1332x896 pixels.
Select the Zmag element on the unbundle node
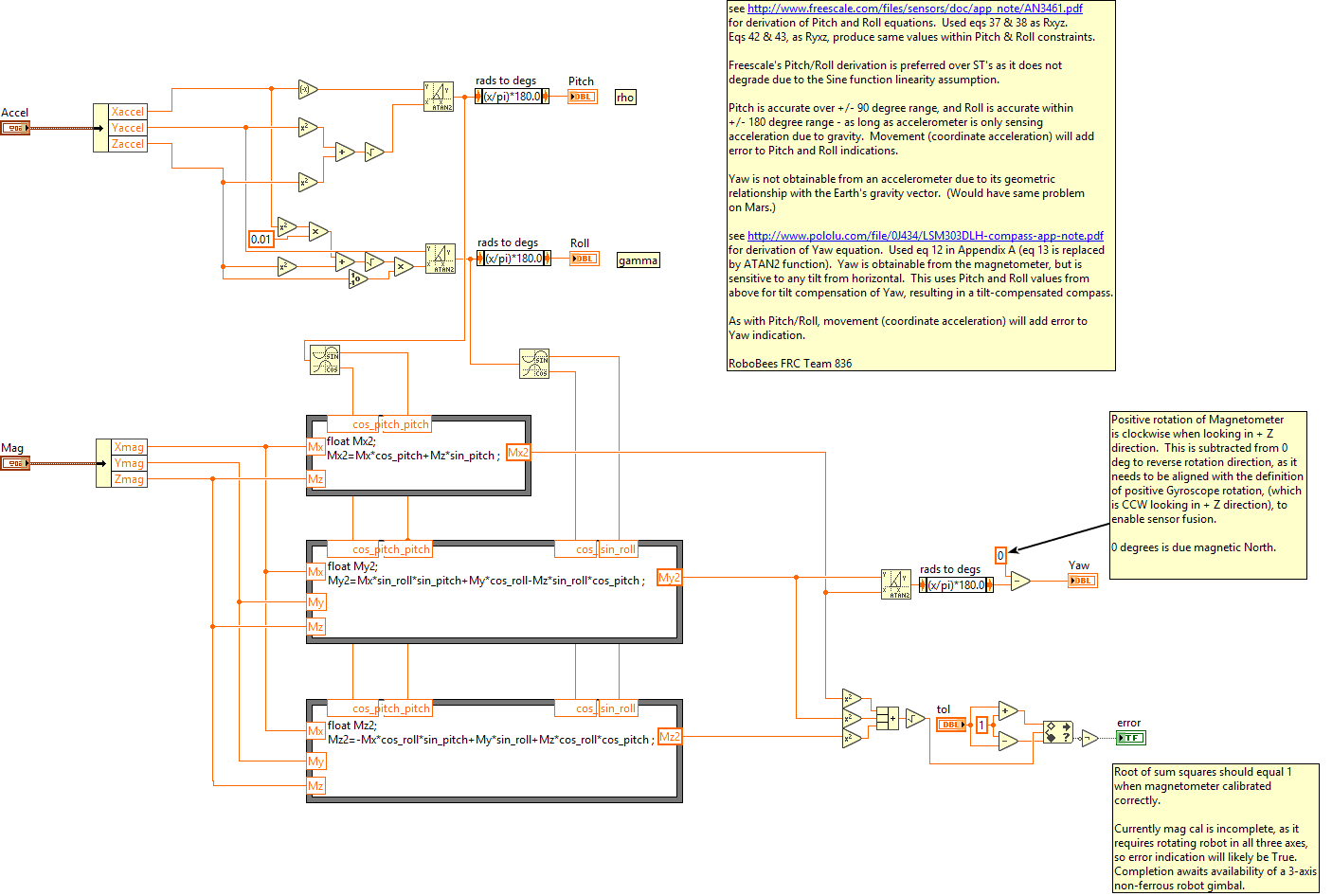pos(128,479)
